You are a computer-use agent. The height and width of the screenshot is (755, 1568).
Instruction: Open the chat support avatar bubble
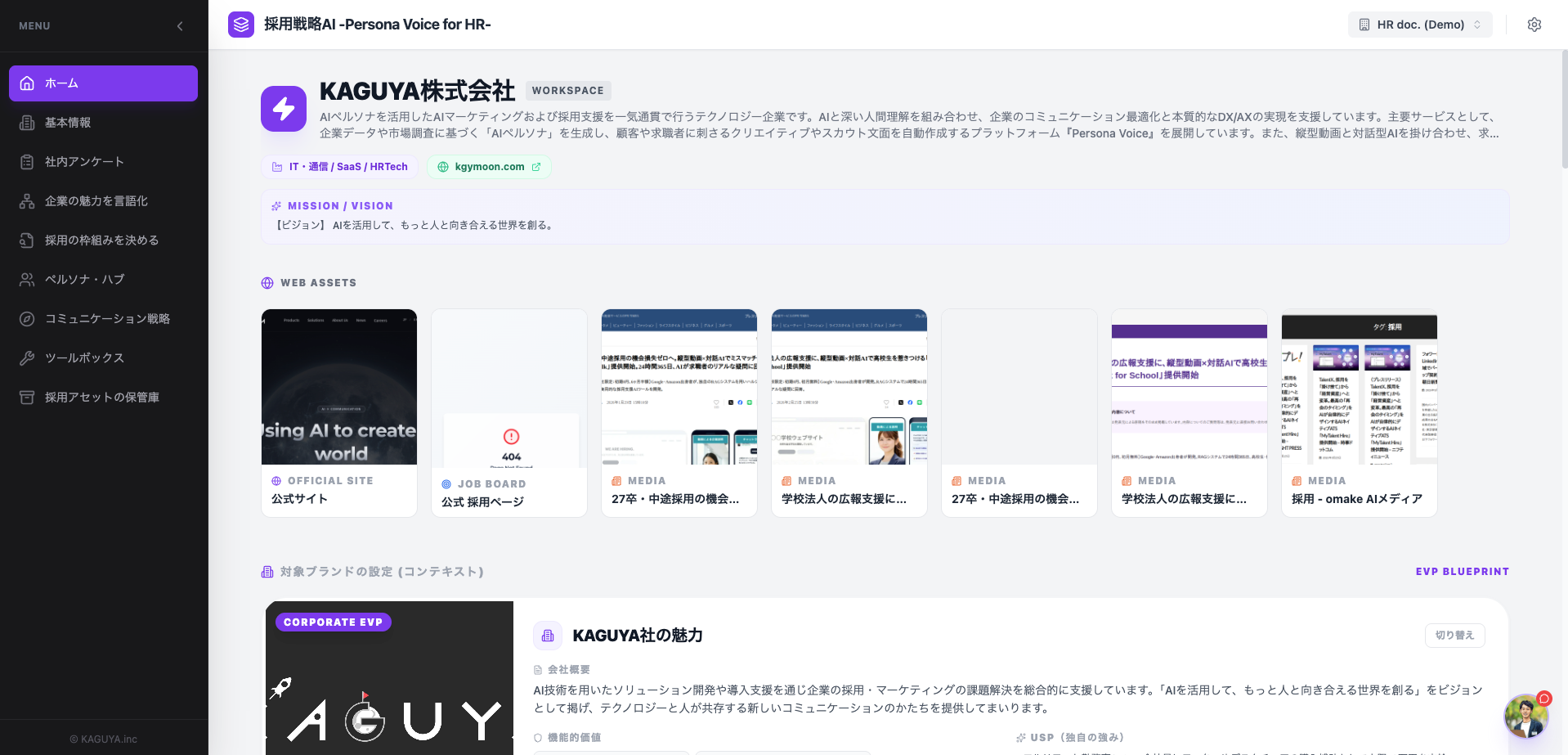pos(1526,716)
